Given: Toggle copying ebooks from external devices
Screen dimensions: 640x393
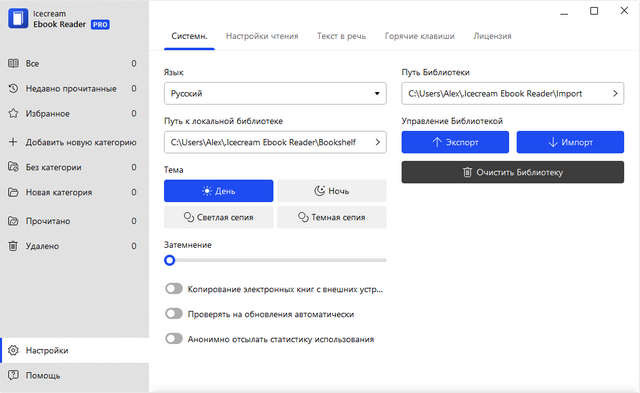Looking at the screenshot, I should (174, 289).
